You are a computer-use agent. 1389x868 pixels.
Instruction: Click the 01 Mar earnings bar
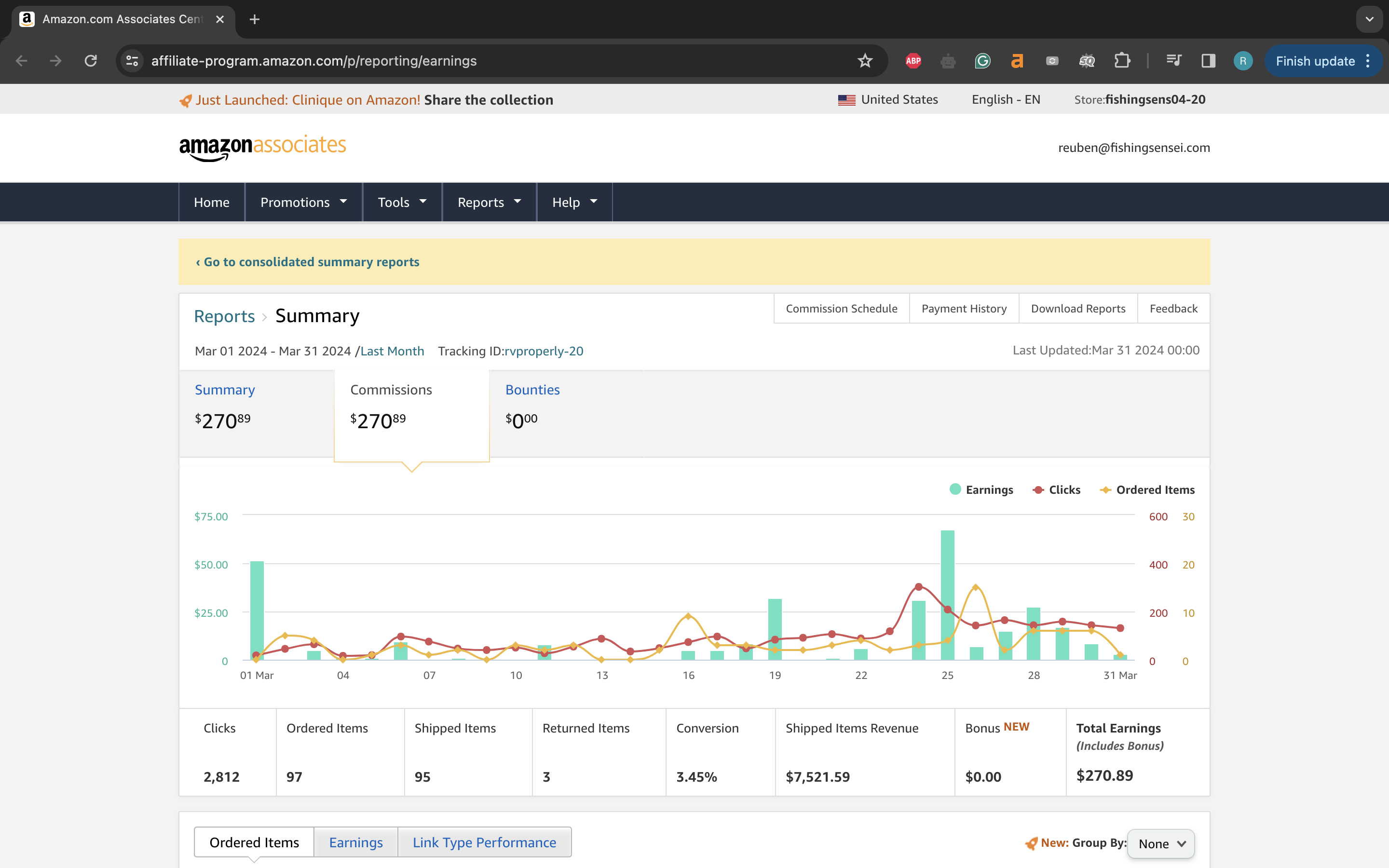pyautogui.click(x=257, y=611)
